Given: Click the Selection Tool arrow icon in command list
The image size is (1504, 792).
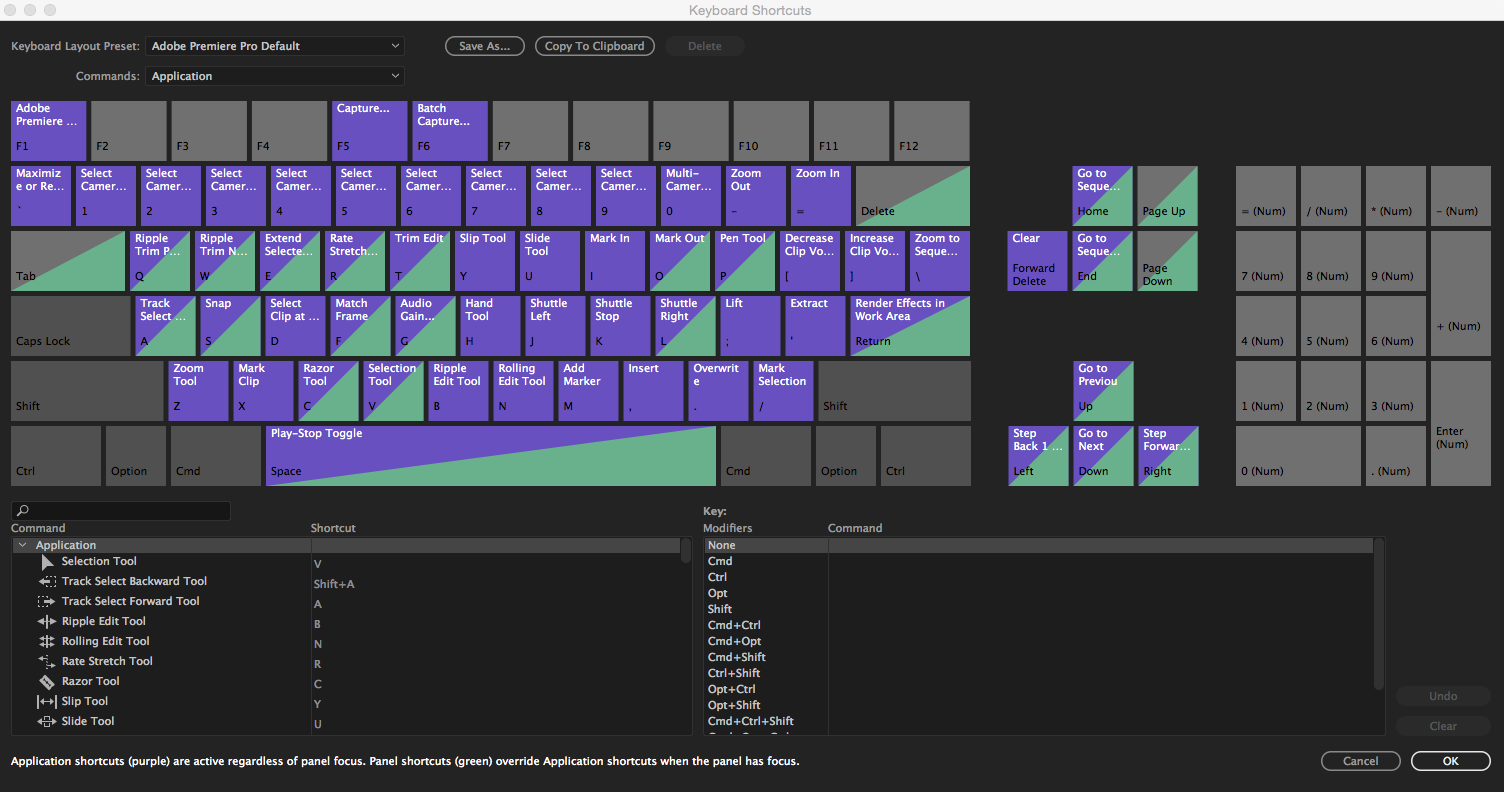Looking at the screenshot, I should pyautogui.click(x=47, y=562).
